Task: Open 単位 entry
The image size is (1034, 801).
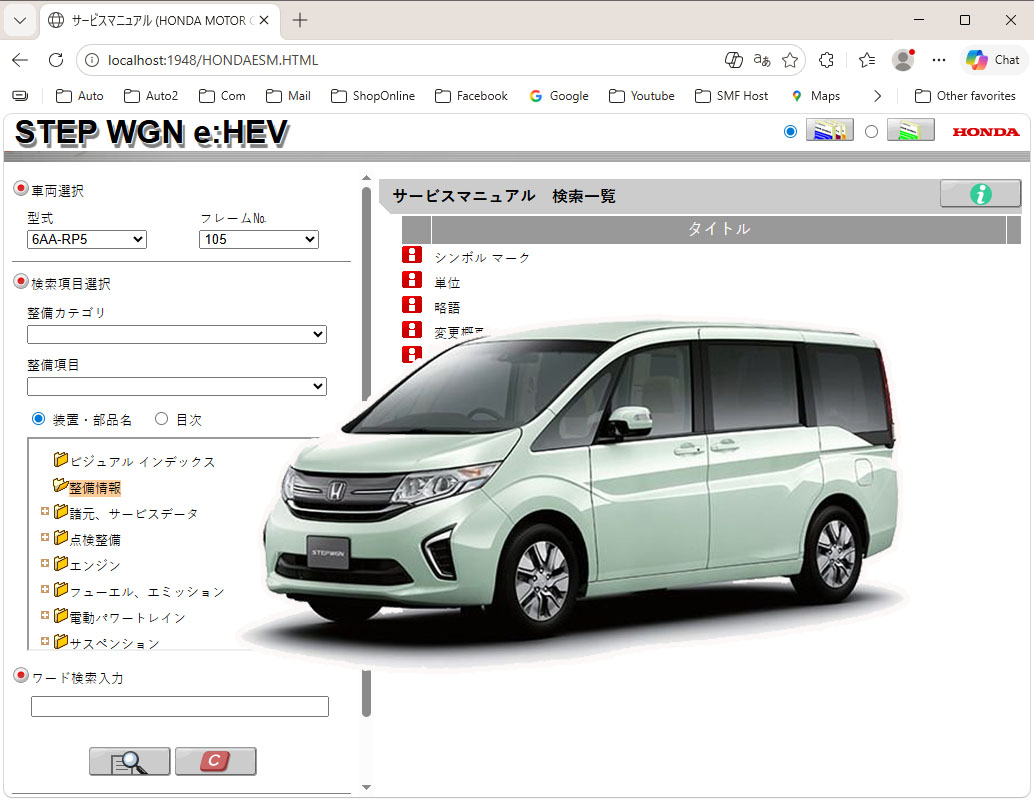Action: pos(447,283)
